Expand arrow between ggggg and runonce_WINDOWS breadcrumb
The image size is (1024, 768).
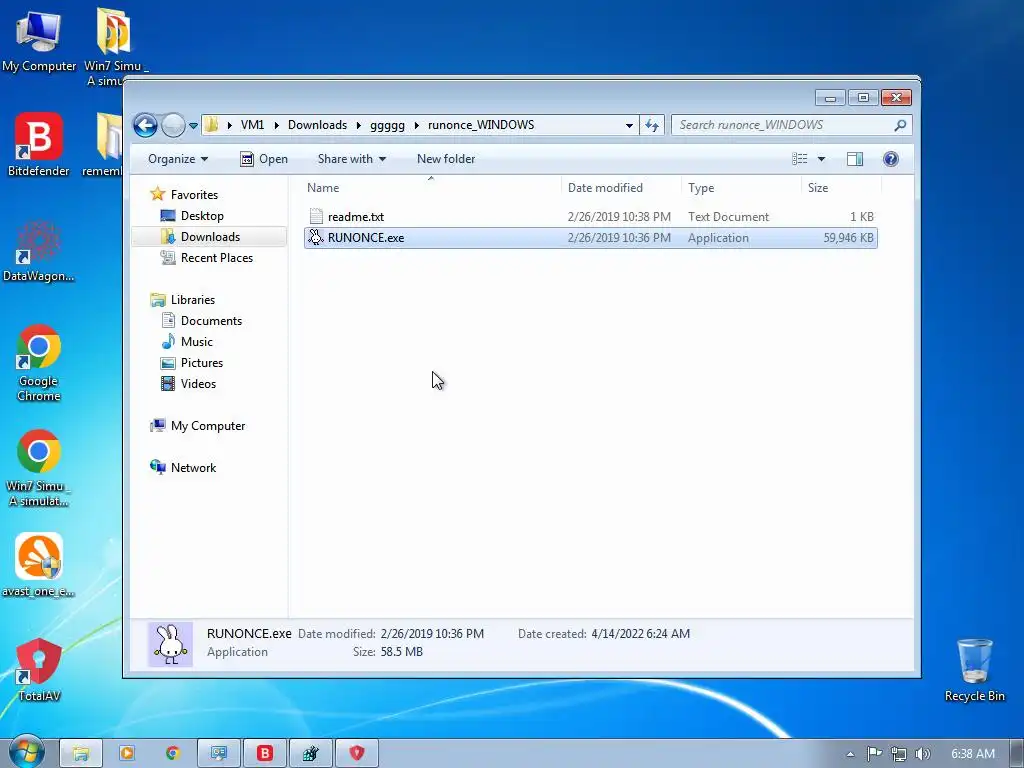pyautogui.click(x=417, y=125)
